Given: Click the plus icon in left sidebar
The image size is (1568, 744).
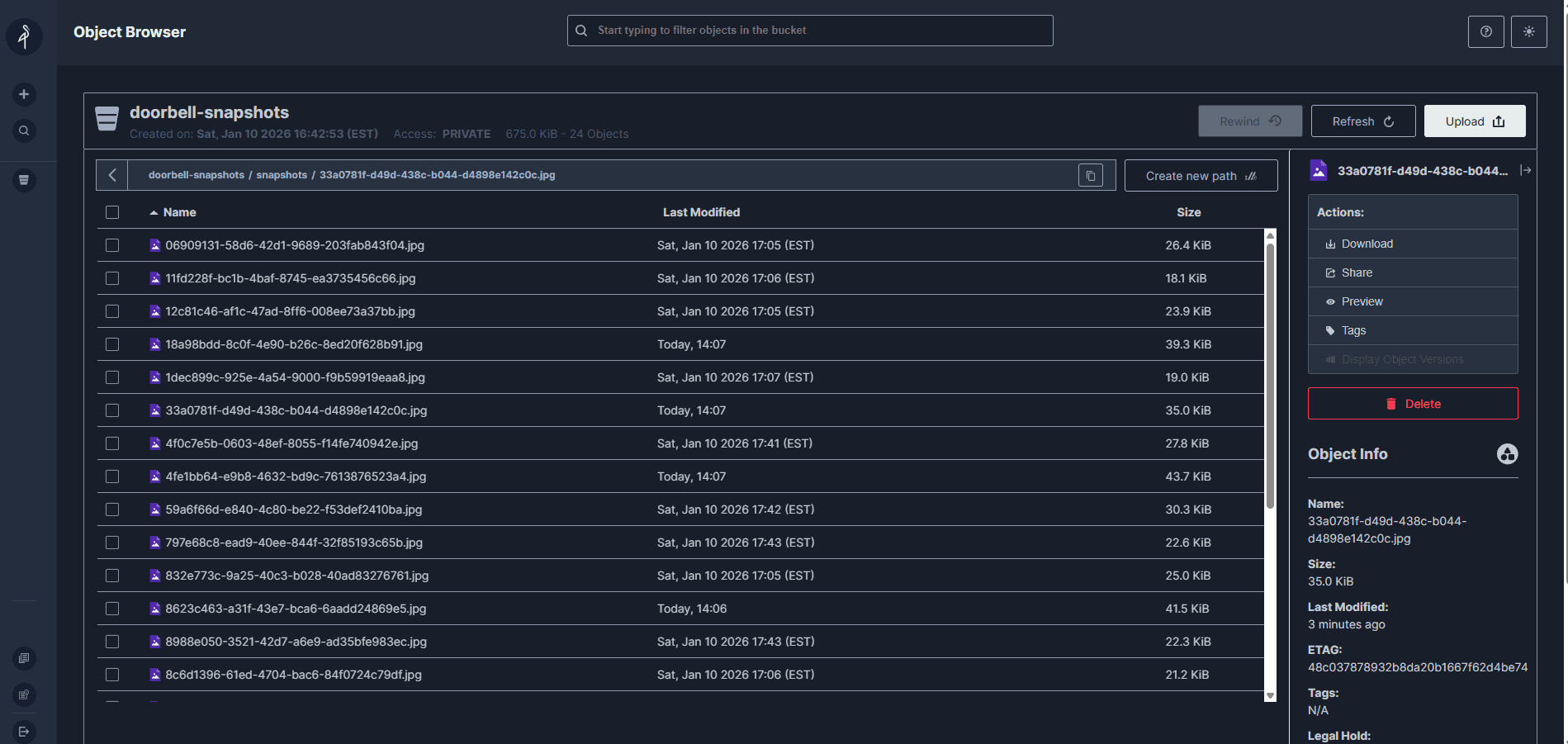Looking at the screenshot, I should pyautogui.click(x=24, y=94).
